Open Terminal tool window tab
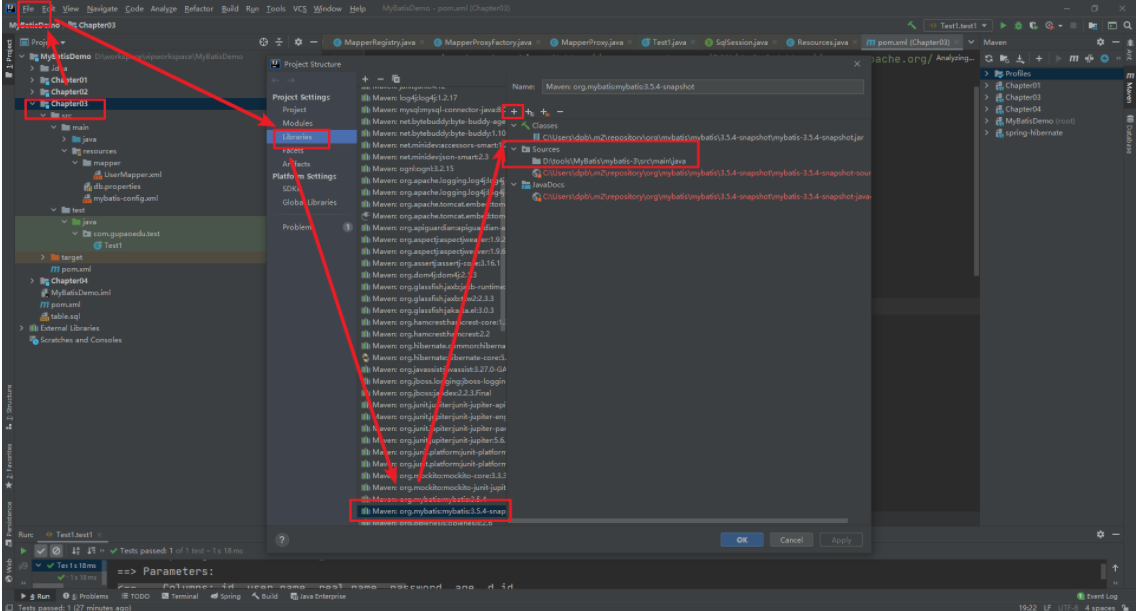The width and height of the screenshot is (1140, 611). coord(180,596)
